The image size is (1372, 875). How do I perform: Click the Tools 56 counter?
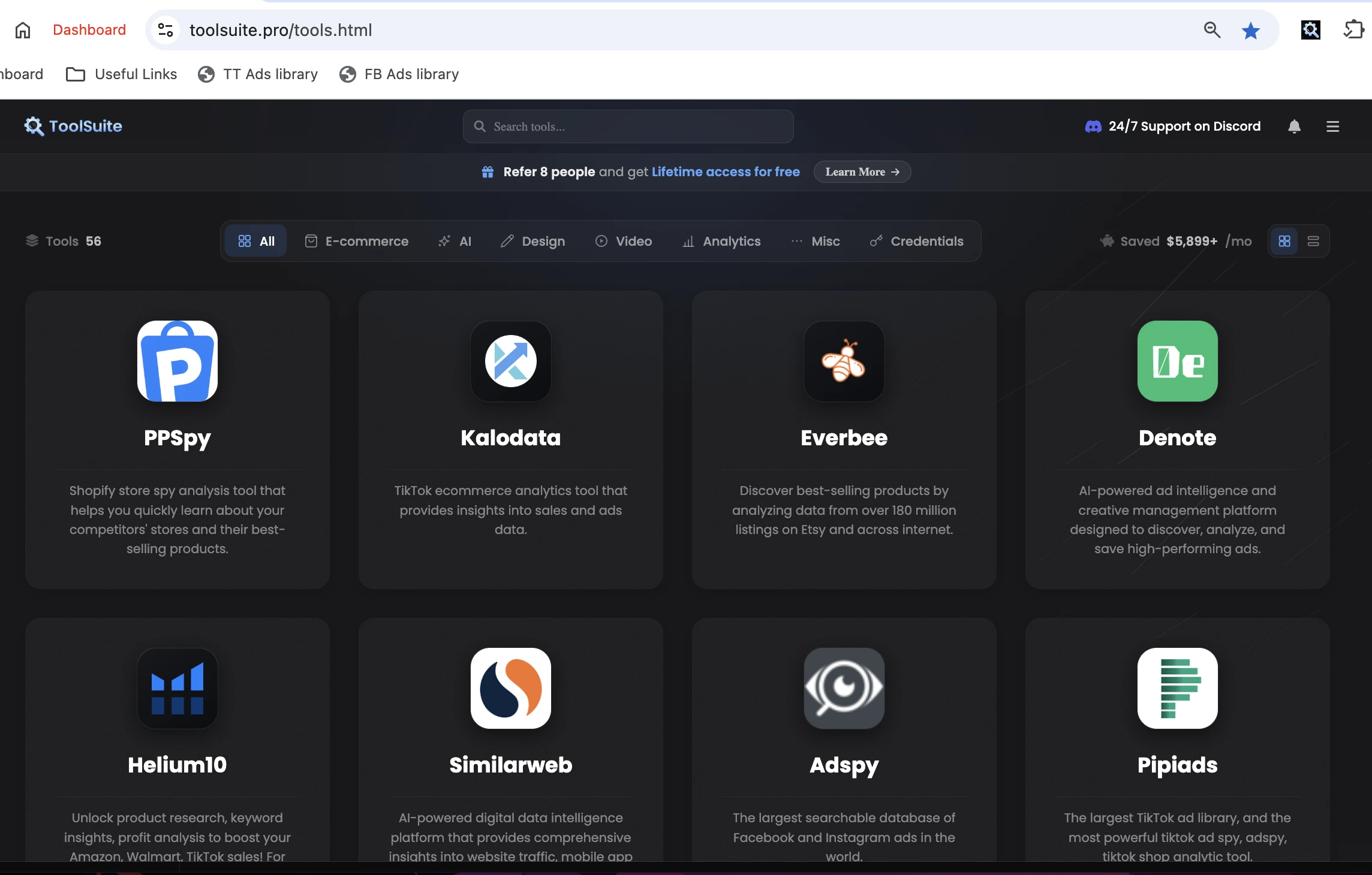coord(64,241)
